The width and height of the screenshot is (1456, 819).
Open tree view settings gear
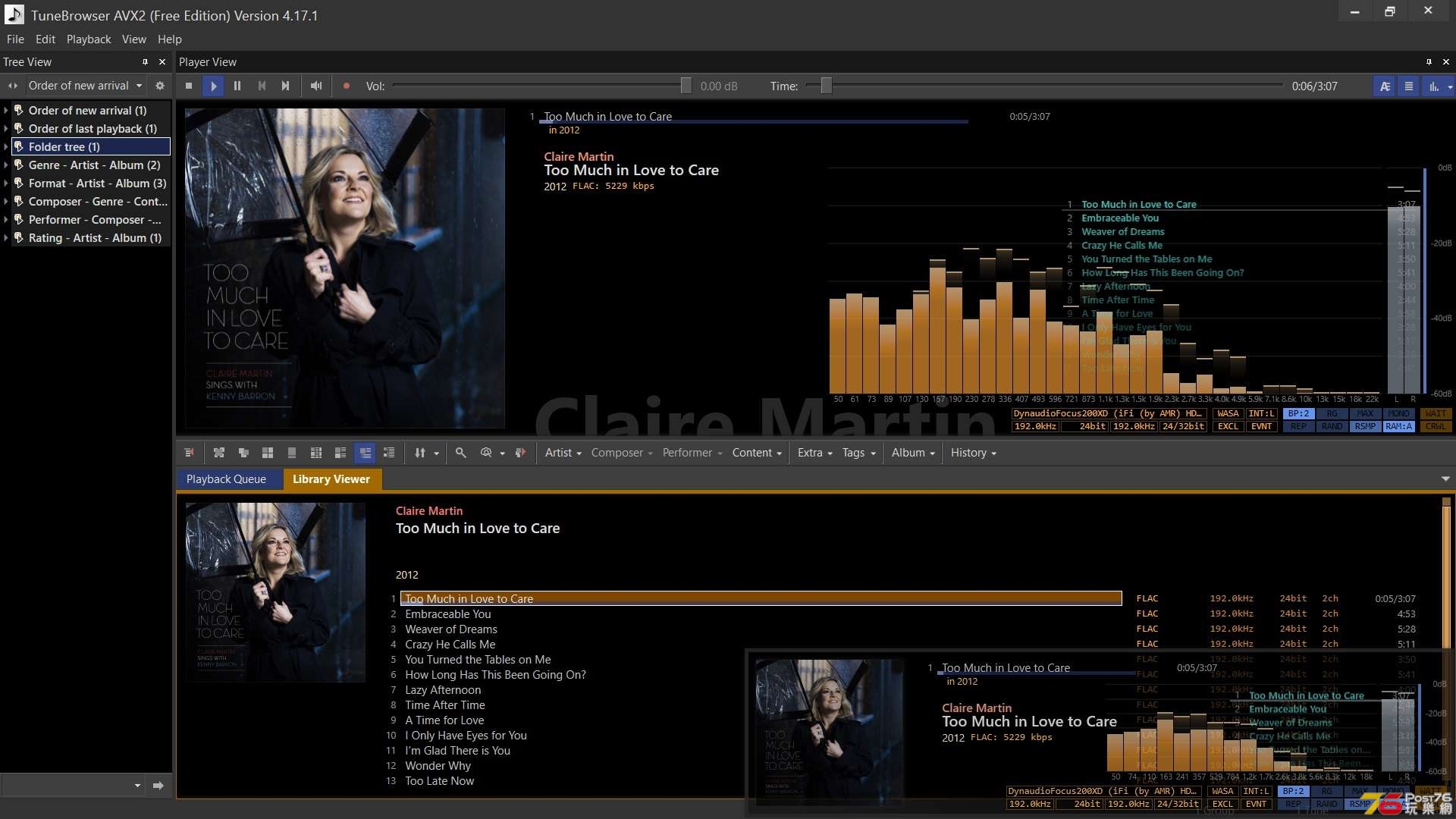pyautogui.click(x=160, y=86)
